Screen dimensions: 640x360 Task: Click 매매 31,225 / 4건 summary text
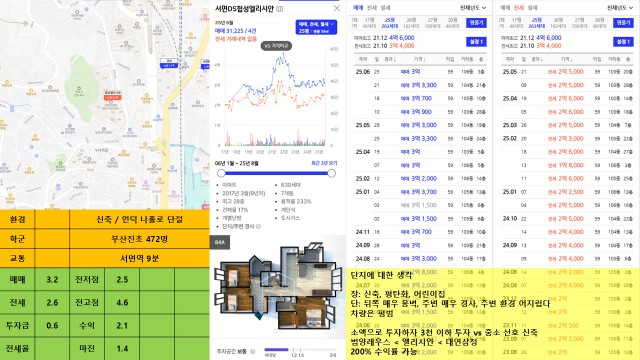click(x=236, y=31)
